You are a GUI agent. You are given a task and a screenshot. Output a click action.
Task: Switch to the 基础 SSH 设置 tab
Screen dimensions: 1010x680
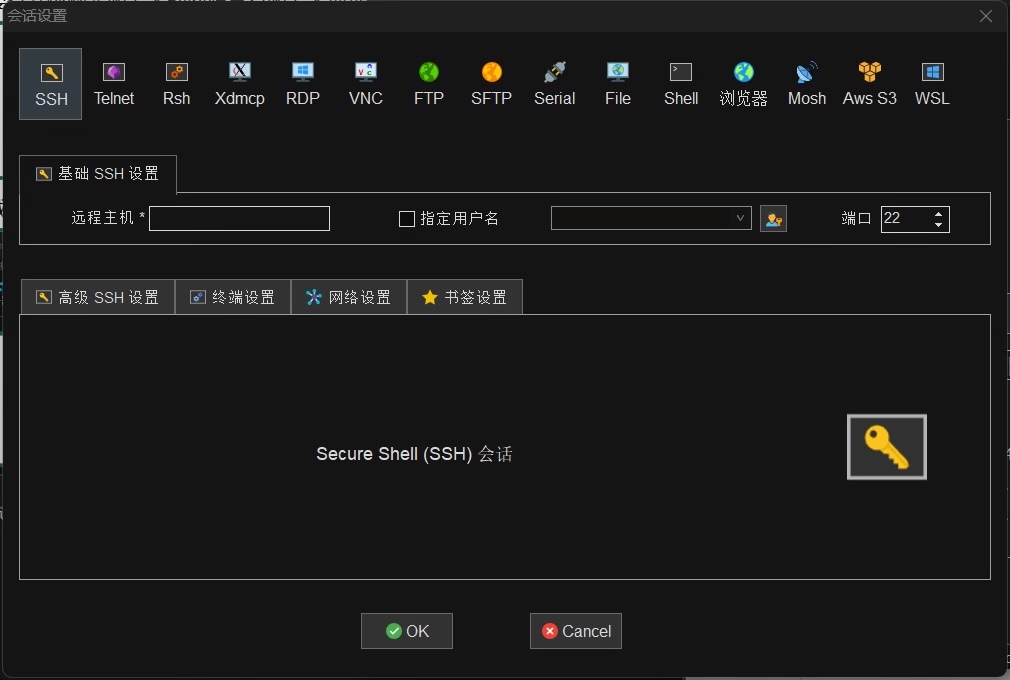98,174
